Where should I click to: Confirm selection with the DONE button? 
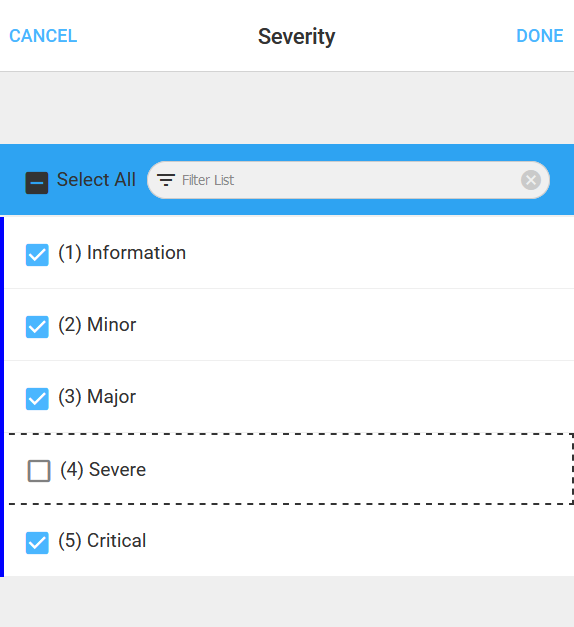[x=540, y=36]
